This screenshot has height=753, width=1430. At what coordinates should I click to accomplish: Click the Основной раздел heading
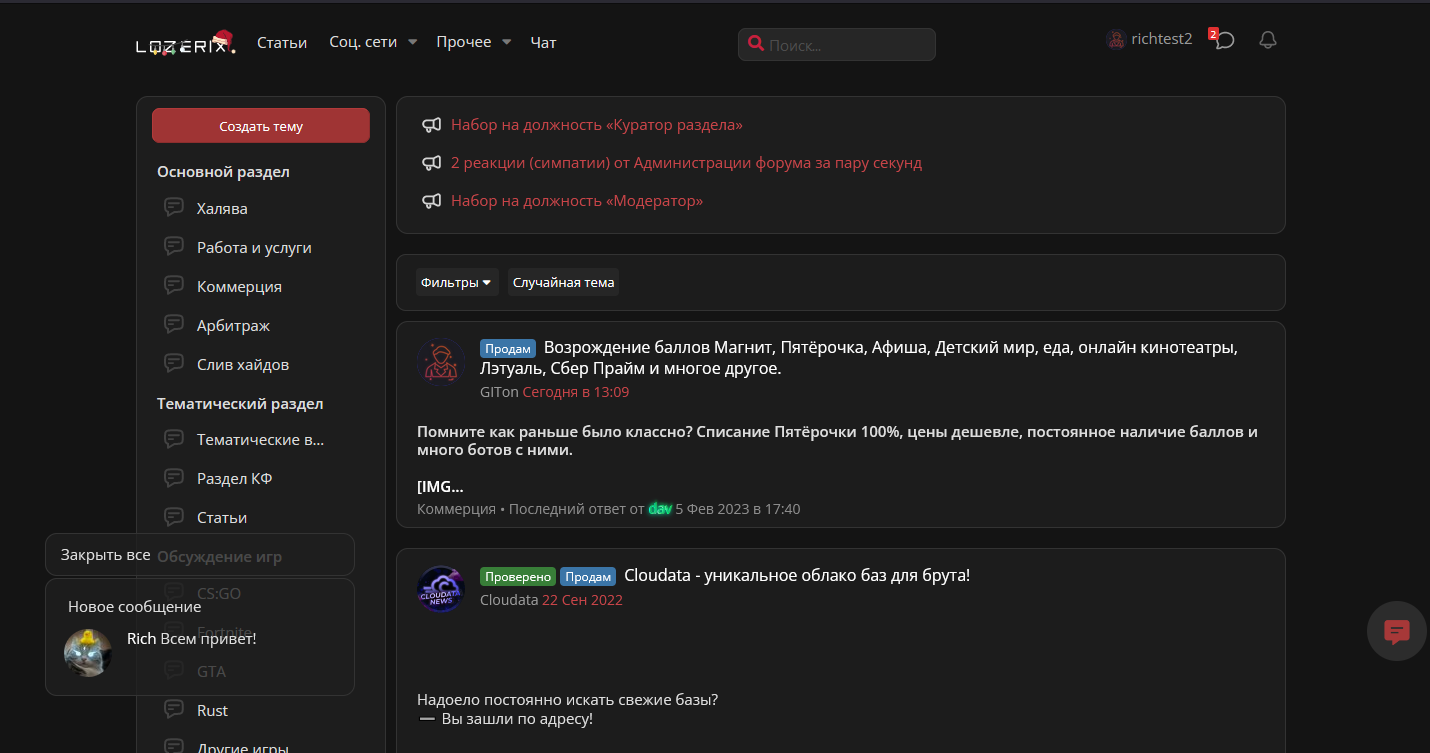(223, 171)
